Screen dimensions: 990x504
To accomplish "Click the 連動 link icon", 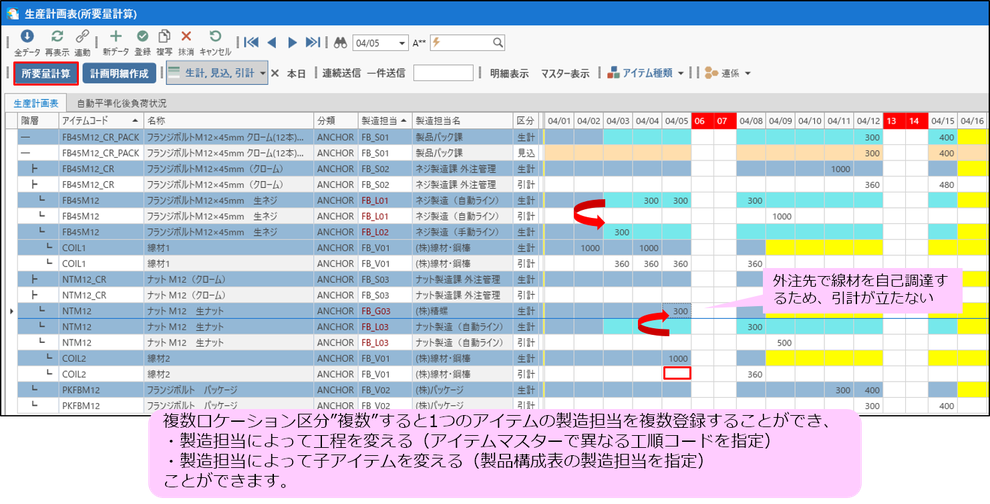I will point(82,36).
